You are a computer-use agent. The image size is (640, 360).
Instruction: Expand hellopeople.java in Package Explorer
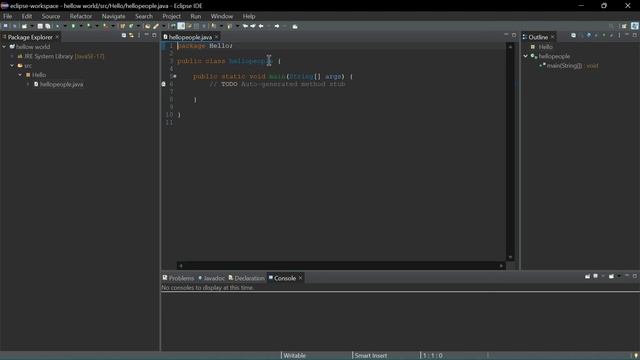pos(28,84)
